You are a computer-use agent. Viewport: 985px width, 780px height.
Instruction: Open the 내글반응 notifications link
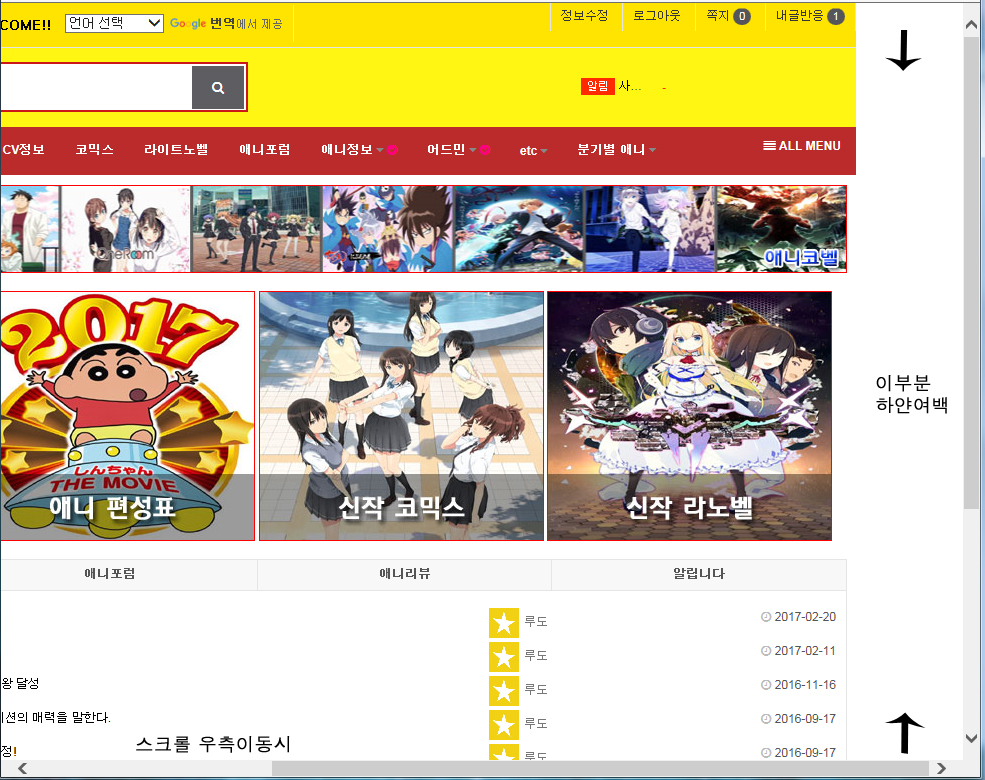tap(810, 16)
